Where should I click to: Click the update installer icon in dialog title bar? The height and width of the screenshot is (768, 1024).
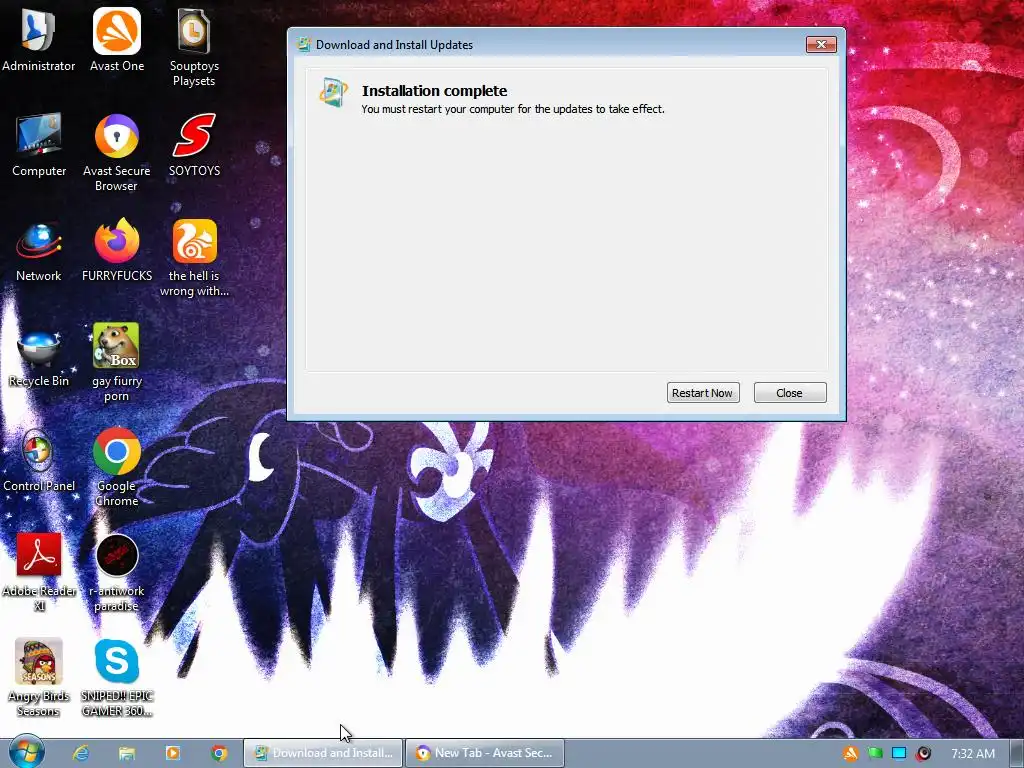(x=304, y=44)
